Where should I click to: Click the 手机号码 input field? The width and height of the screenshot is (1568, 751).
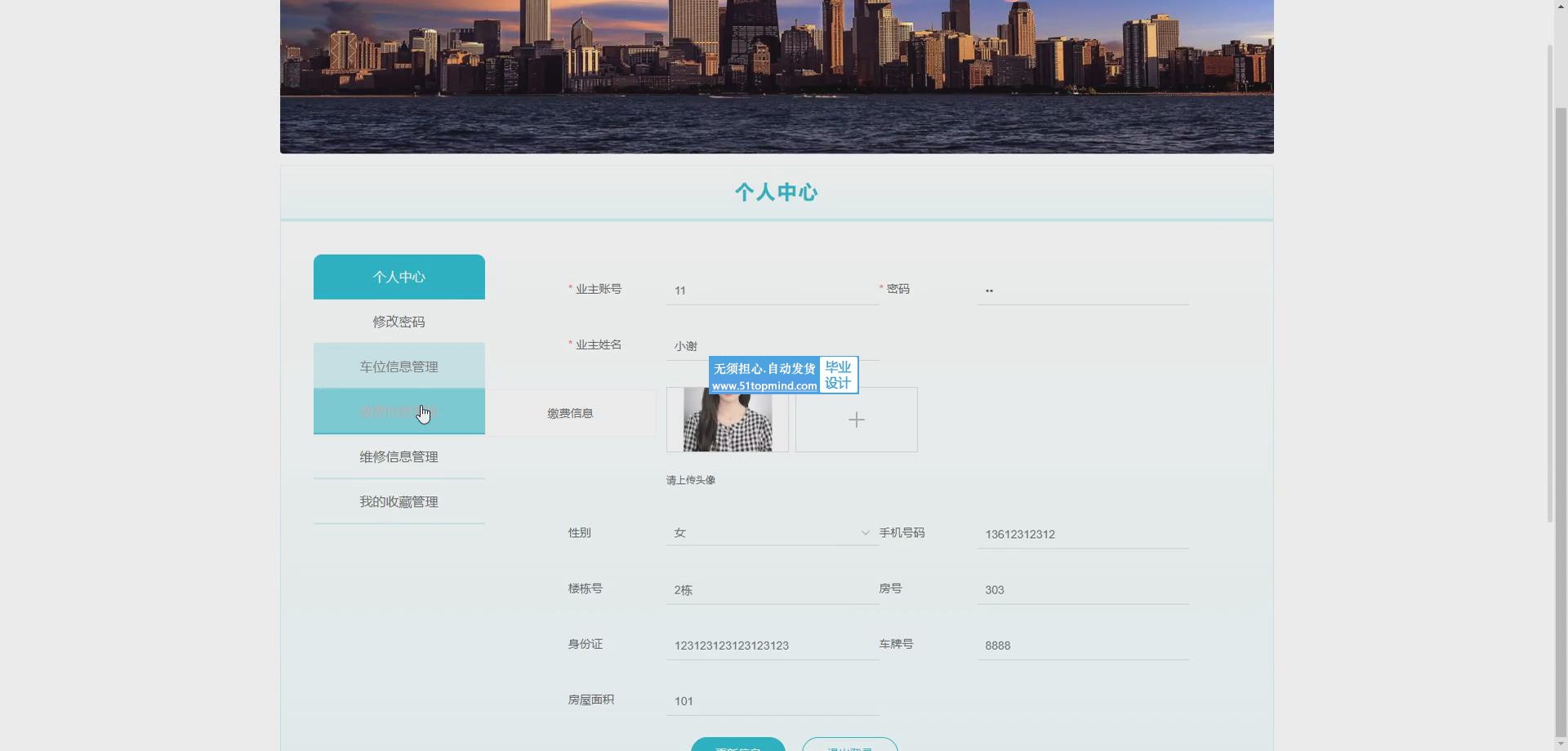coord(1082,534)
